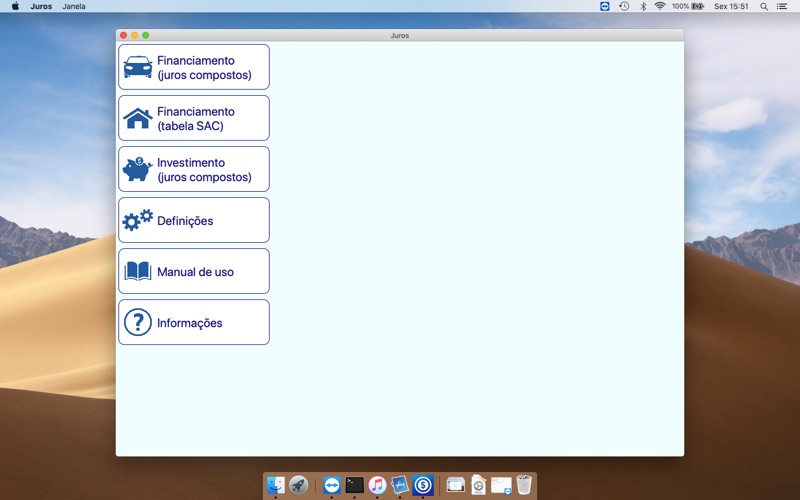This screenshot has width=800, height=500.
Task: Restore the first minimized window in Dock
Action: pos(455,485)
